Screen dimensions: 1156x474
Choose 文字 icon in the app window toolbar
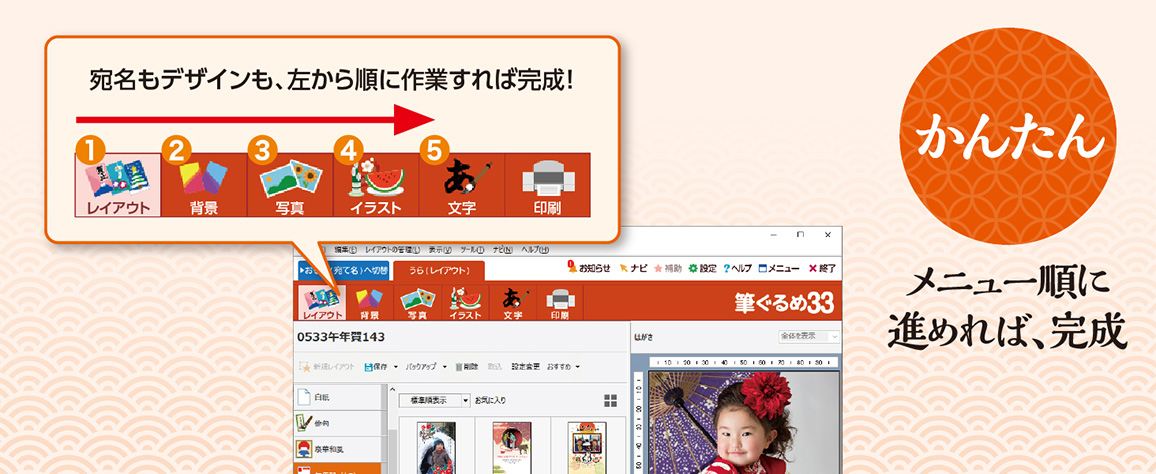pyautogui.click(x=514, y=302)
